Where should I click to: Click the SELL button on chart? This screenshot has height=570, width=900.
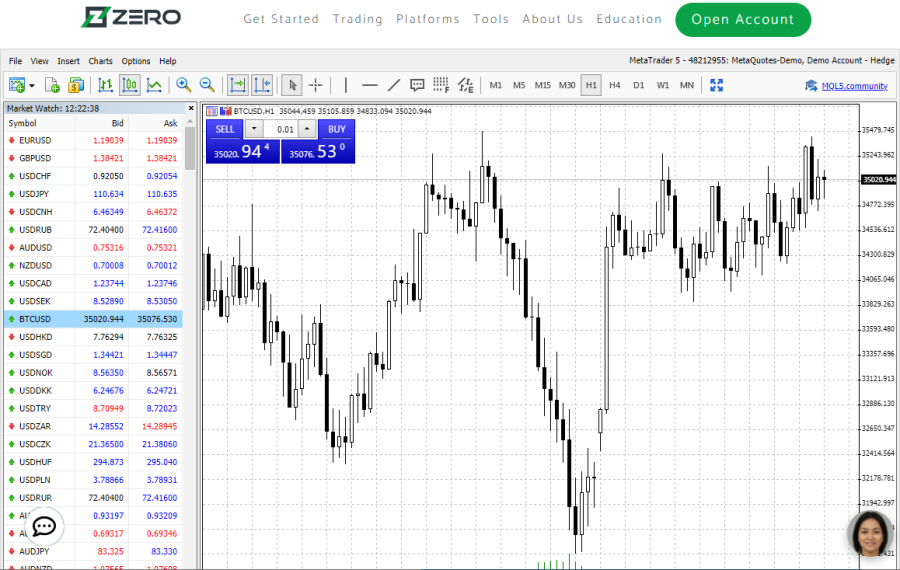point(225,129)
